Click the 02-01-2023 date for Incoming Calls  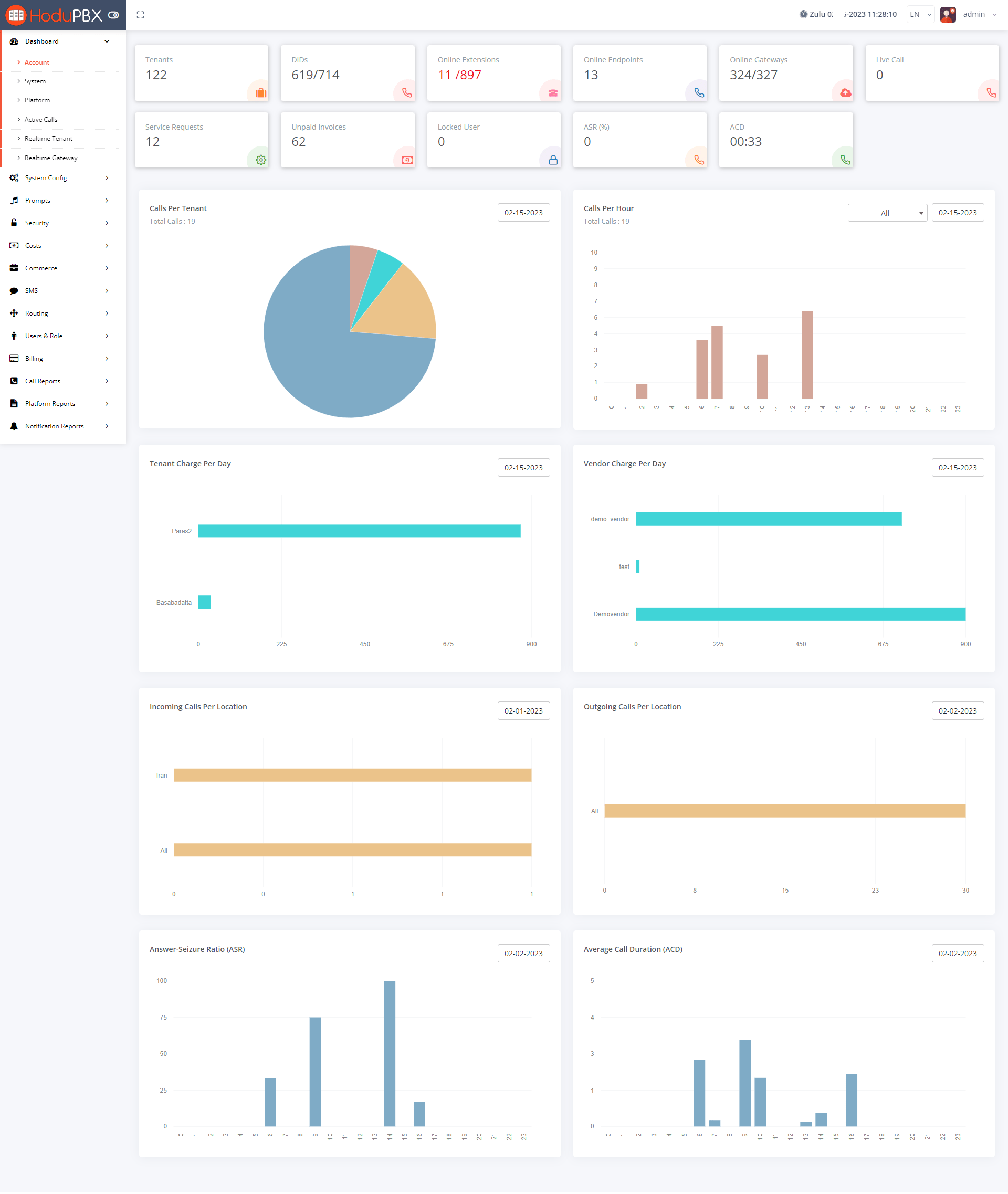point(523,710)
